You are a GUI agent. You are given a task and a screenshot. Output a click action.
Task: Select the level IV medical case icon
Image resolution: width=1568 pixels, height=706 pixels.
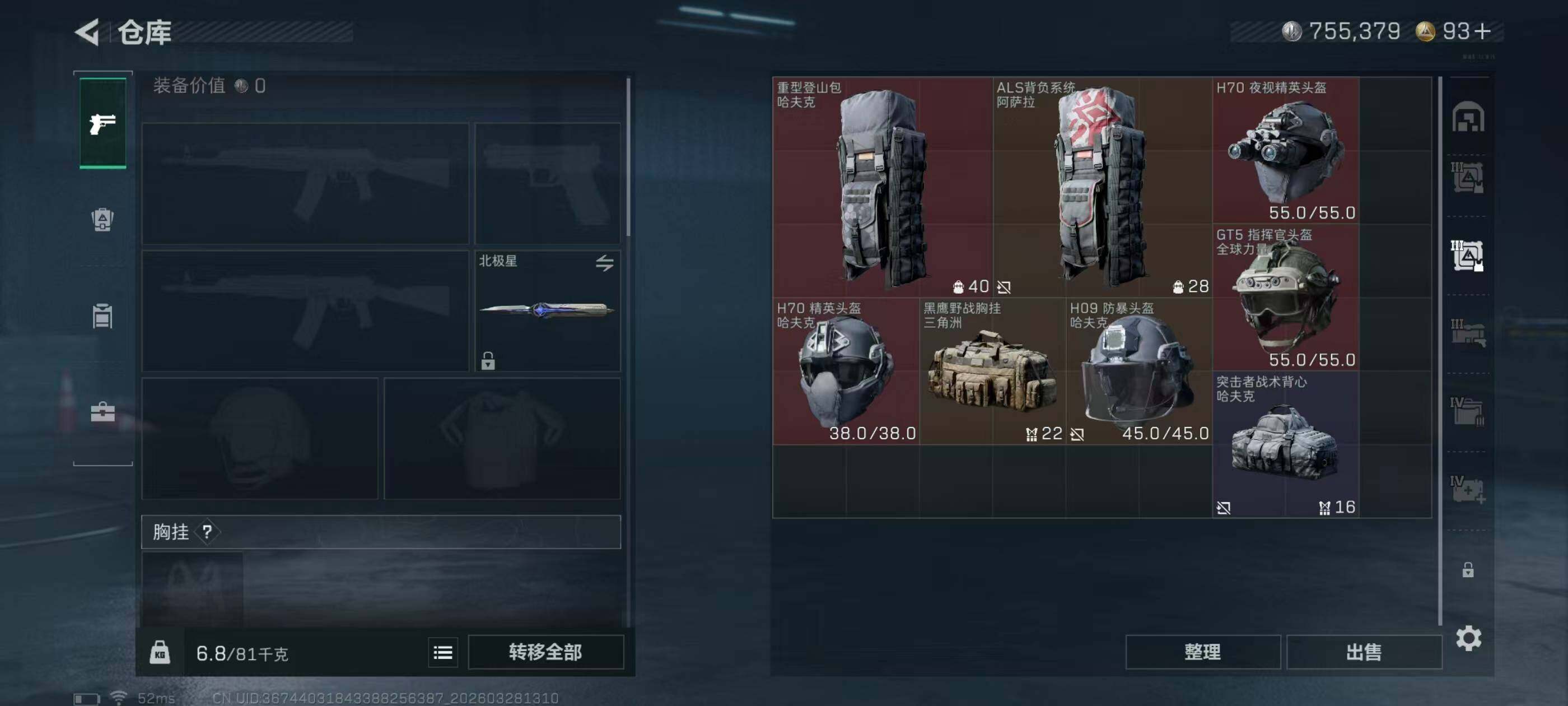point(1468,490)
